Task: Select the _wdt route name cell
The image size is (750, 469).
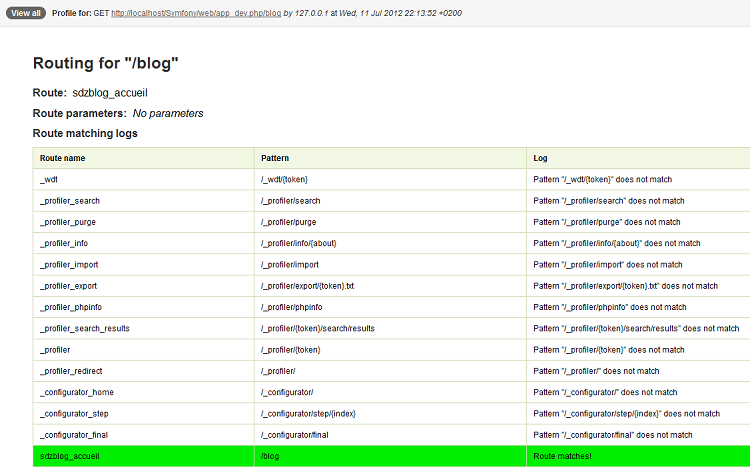Action: (50, 179)
